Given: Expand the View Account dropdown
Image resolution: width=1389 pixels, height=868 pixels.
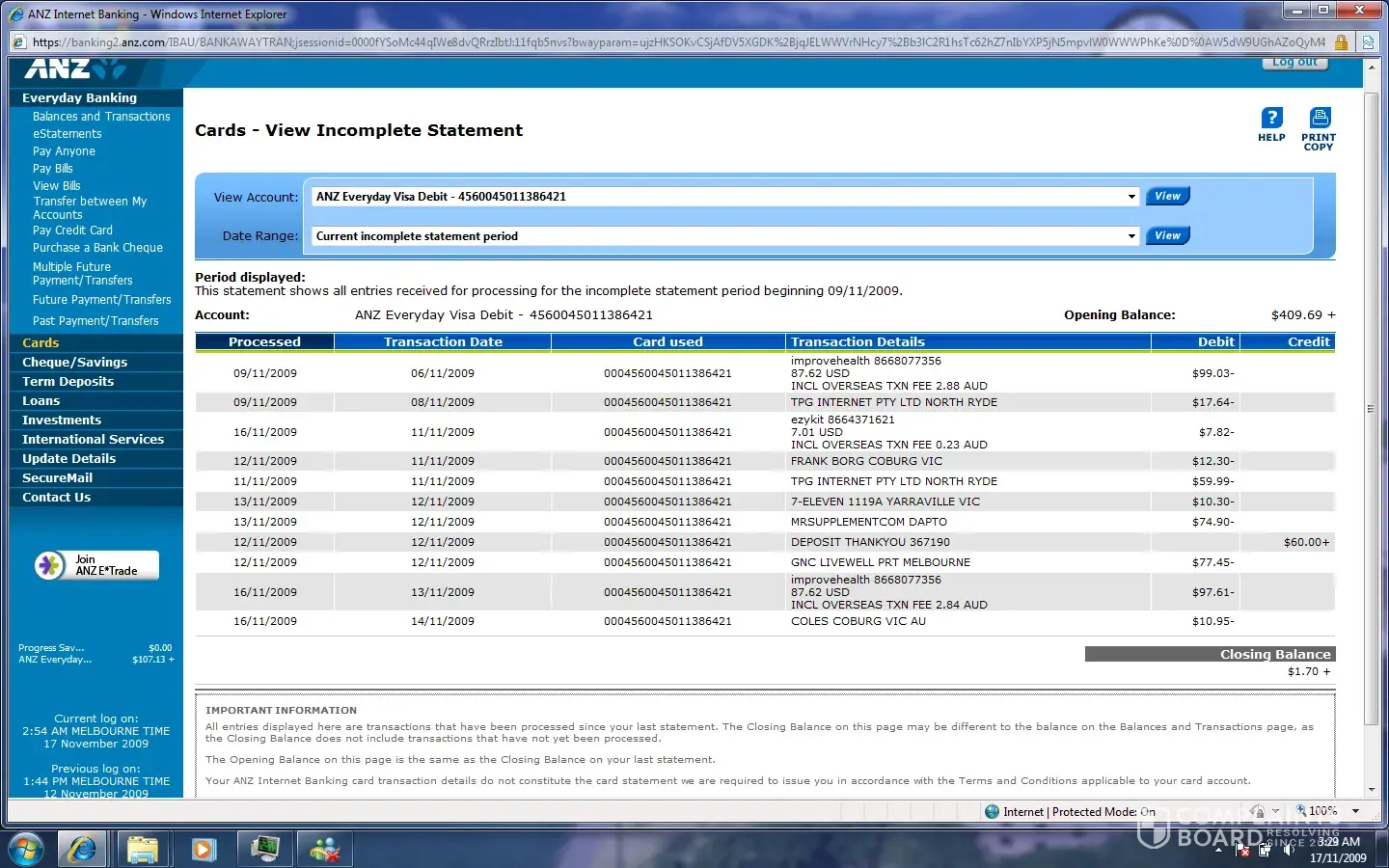Looking at the screenshot, I should (x=1131, y=197).
